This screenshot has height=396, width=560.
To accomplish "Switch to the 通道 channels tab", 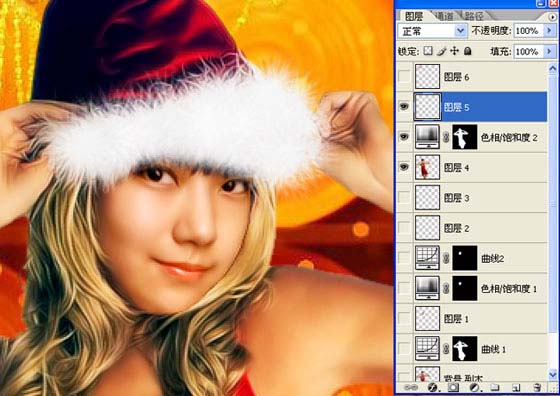I will pos(444,16).
